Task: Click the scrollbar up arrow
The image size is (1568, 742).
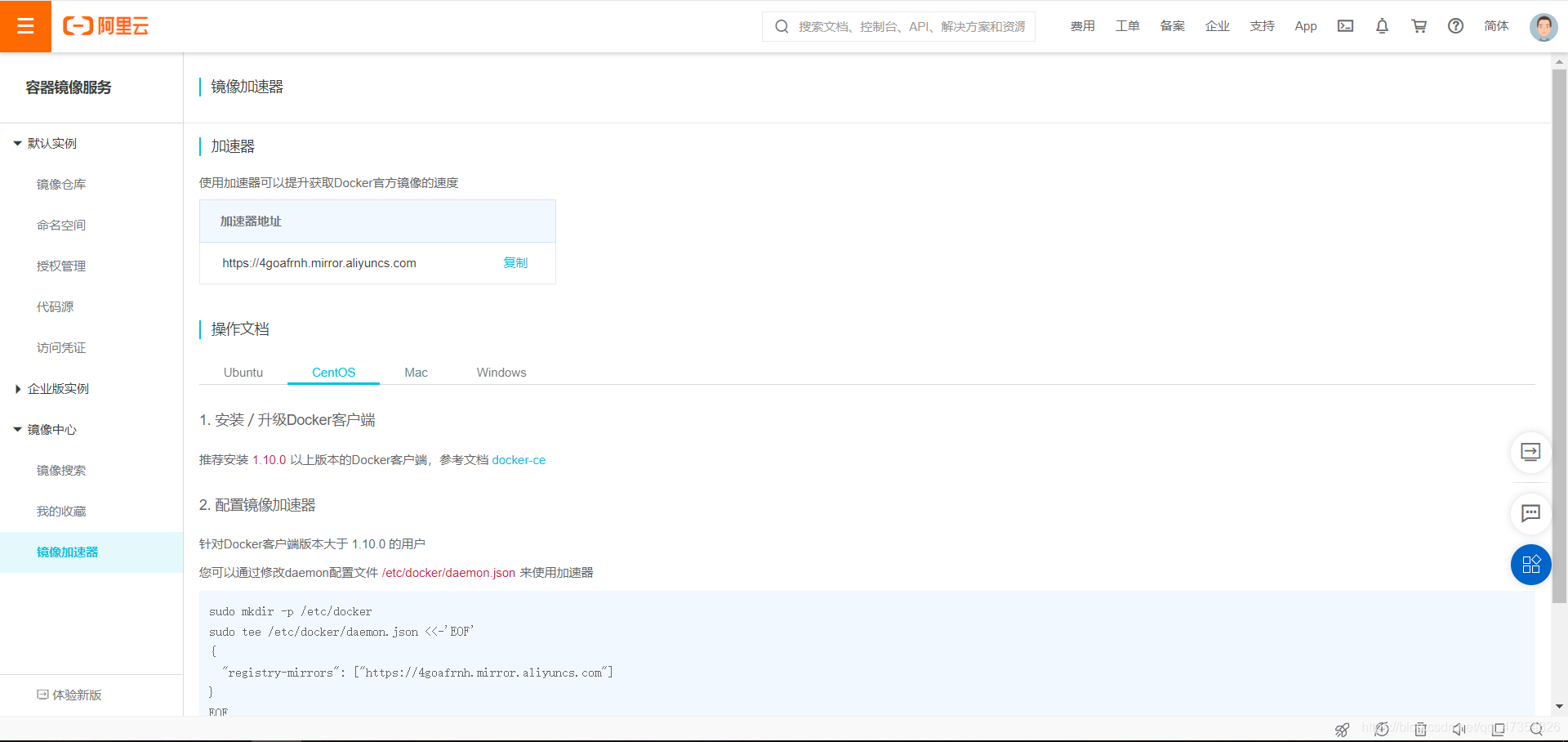Action: [x=1559, y=61]
